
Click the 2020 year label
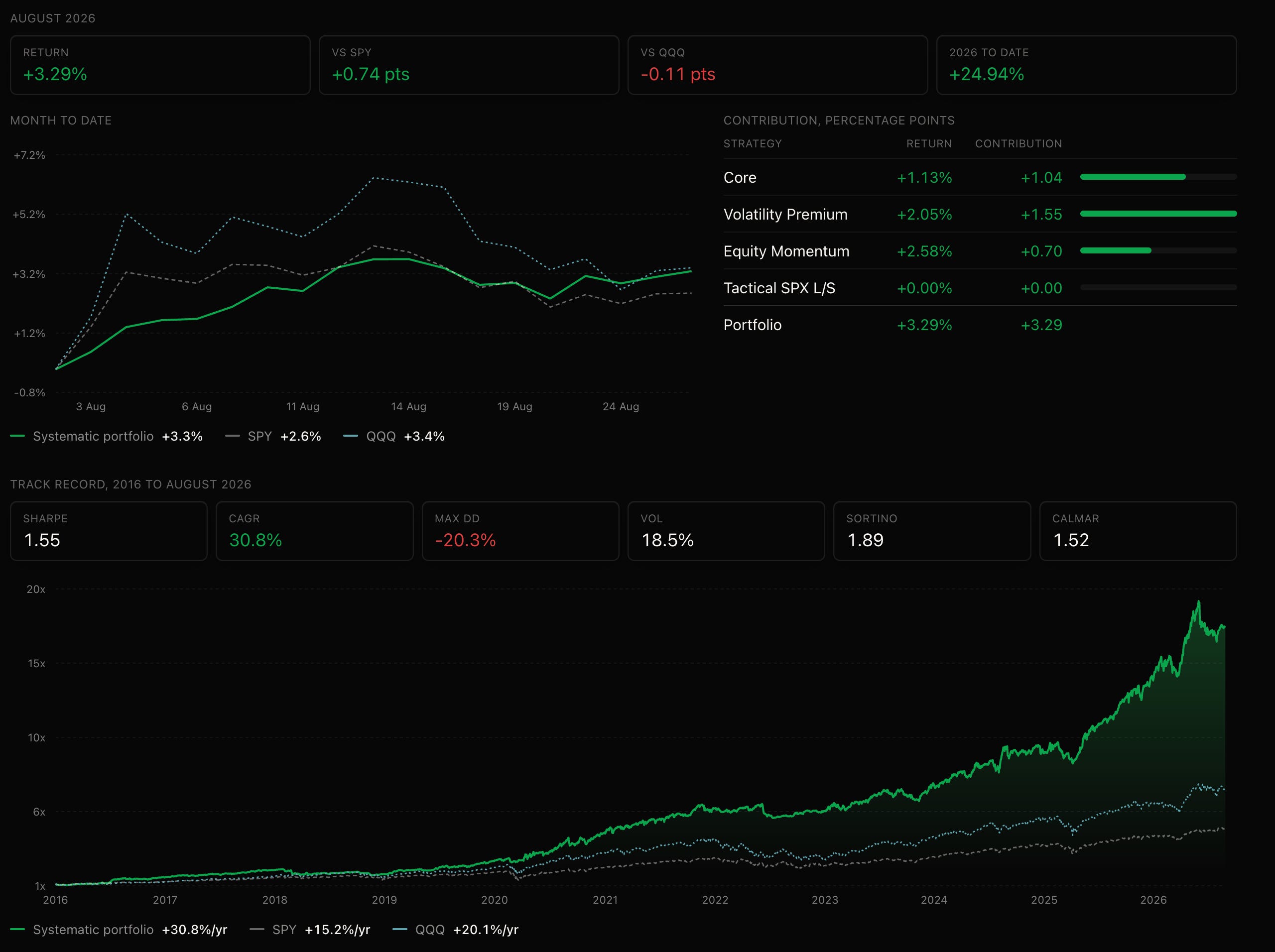(x=495, y=900)
